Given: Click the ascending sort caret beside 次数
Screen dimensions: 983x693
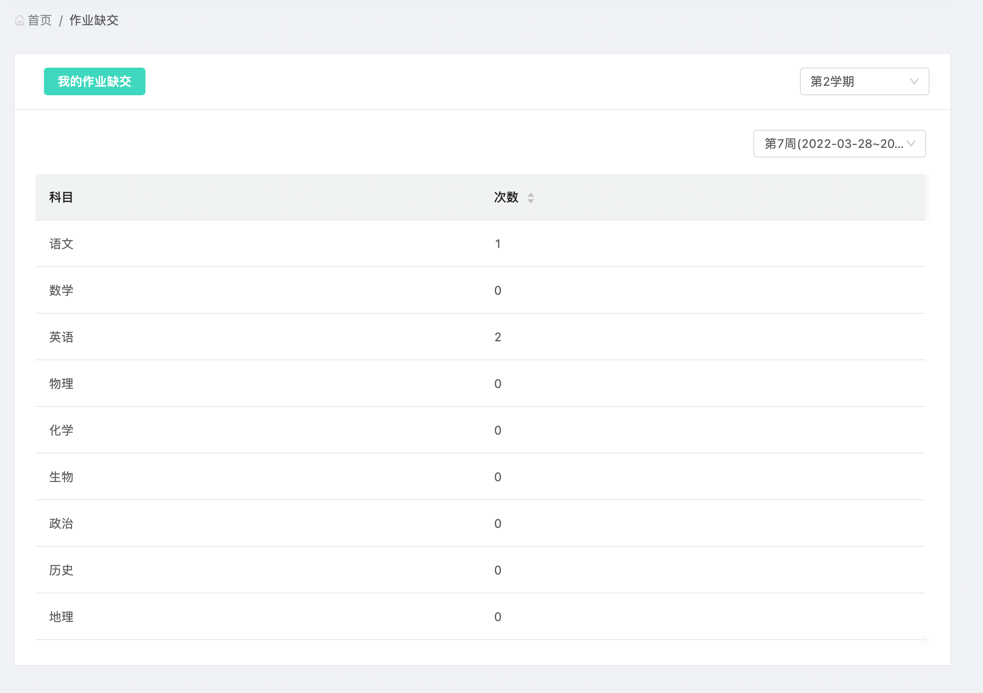Looking at the screenshot, I should (x=531, y=194).
